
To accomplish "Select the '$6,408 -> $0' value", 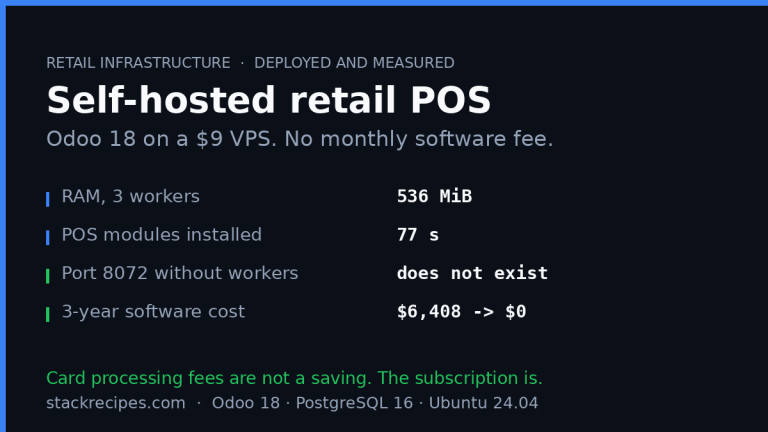I will coord(461,312).
